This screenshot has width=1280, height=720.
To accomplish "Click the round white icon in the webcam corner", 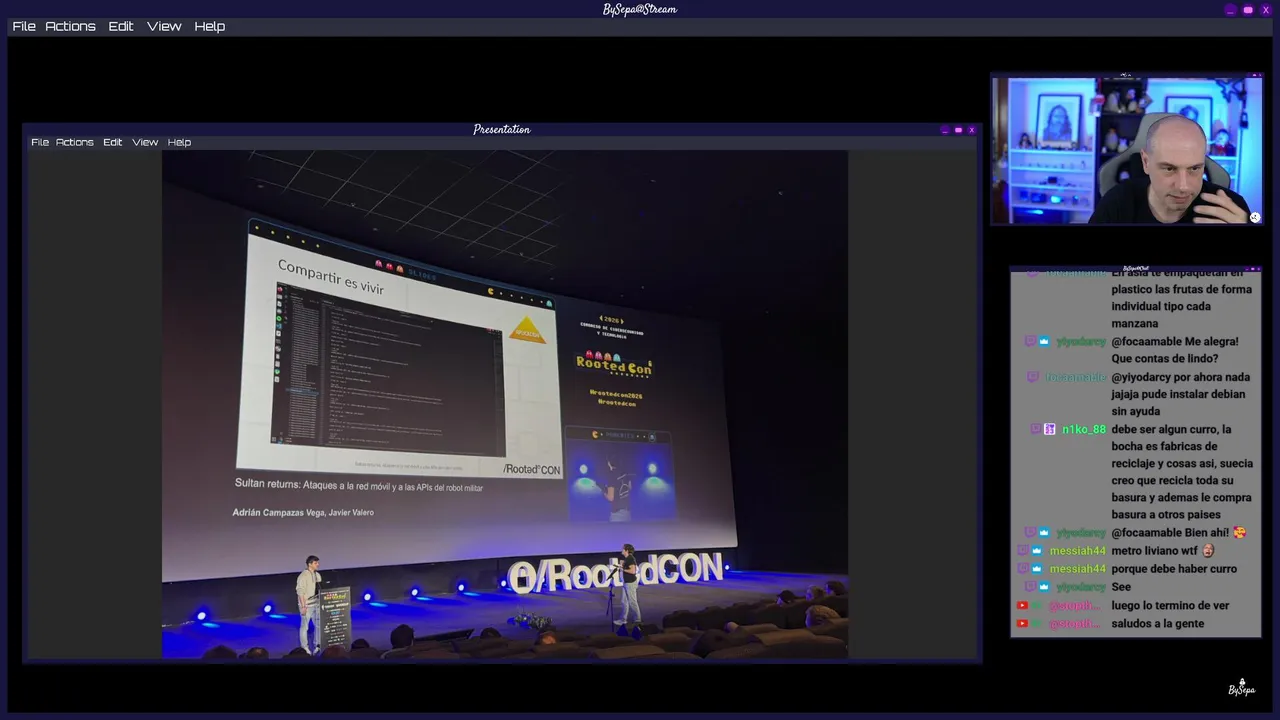I will (x=1255, y=217).
